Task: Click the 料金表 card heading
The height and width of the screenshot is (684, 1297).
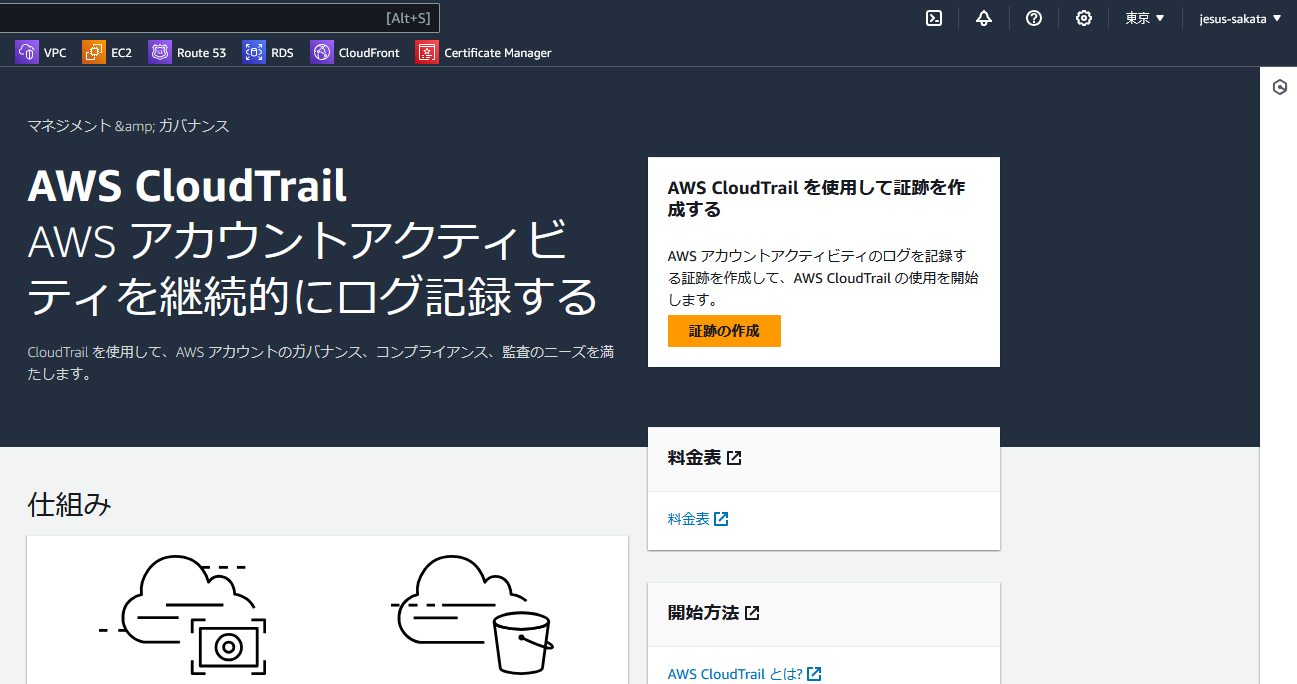Action: pyautogui.click(x=694, y=458)
